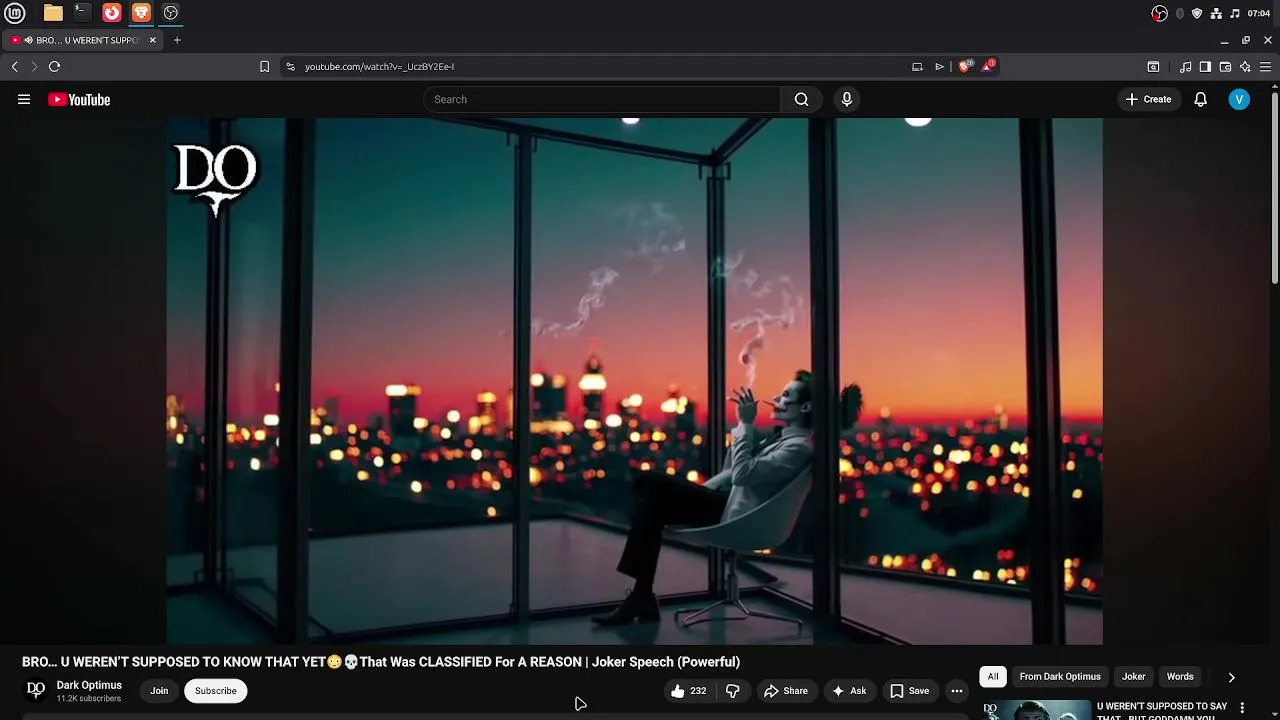Open site settings beside the URL
The width and height of the screenshot is (1280, 720).
(290, 66)
